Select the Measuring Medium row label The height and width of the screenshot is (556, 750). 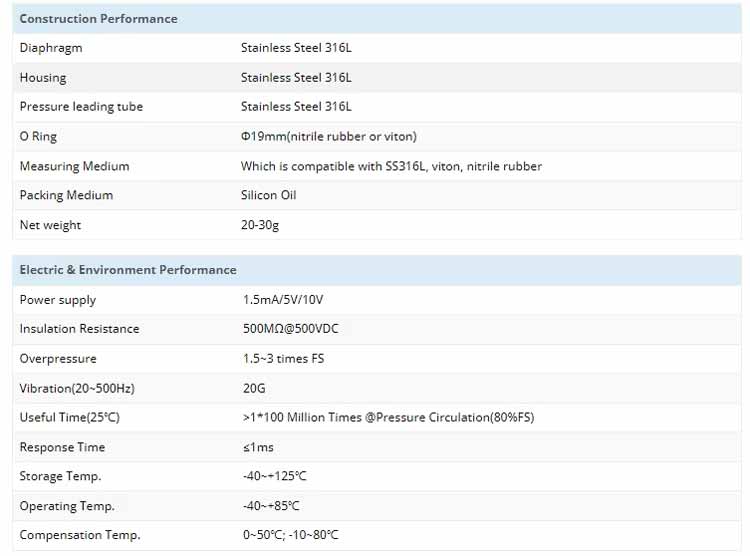[74, 166]
